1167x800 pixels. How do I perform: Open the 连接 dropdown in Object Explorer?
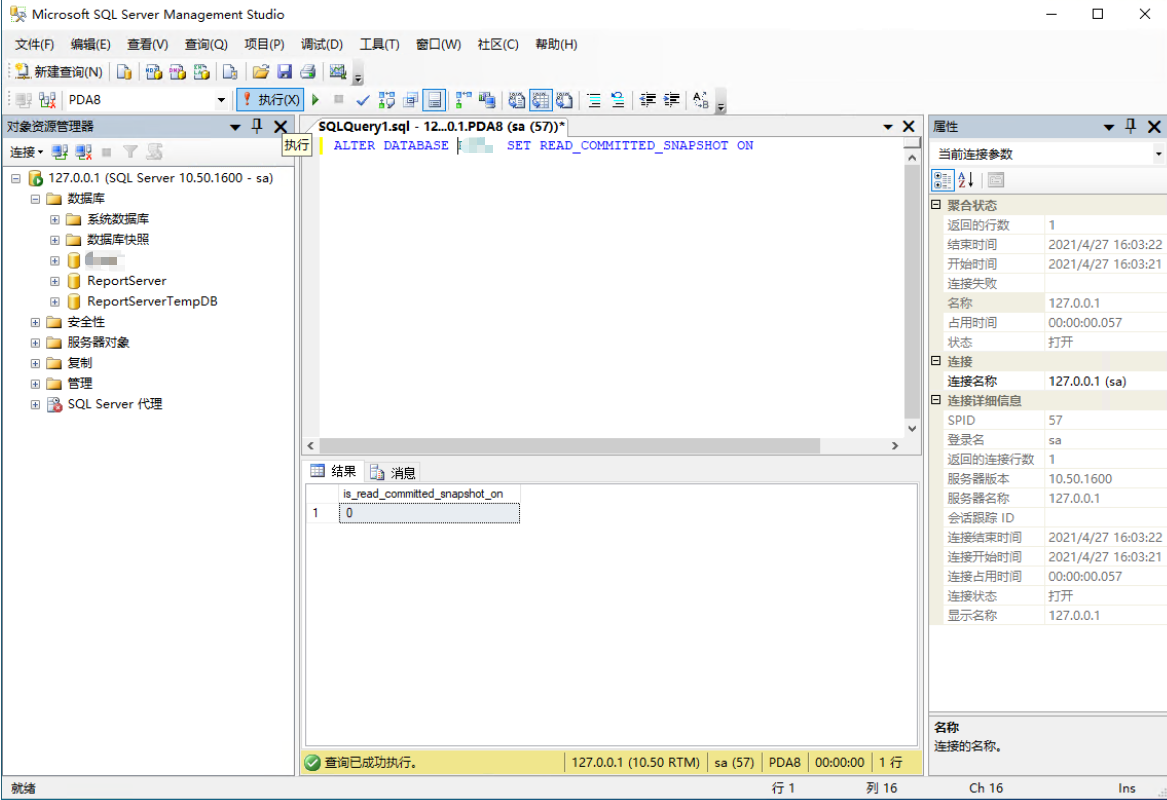point(26,152)
